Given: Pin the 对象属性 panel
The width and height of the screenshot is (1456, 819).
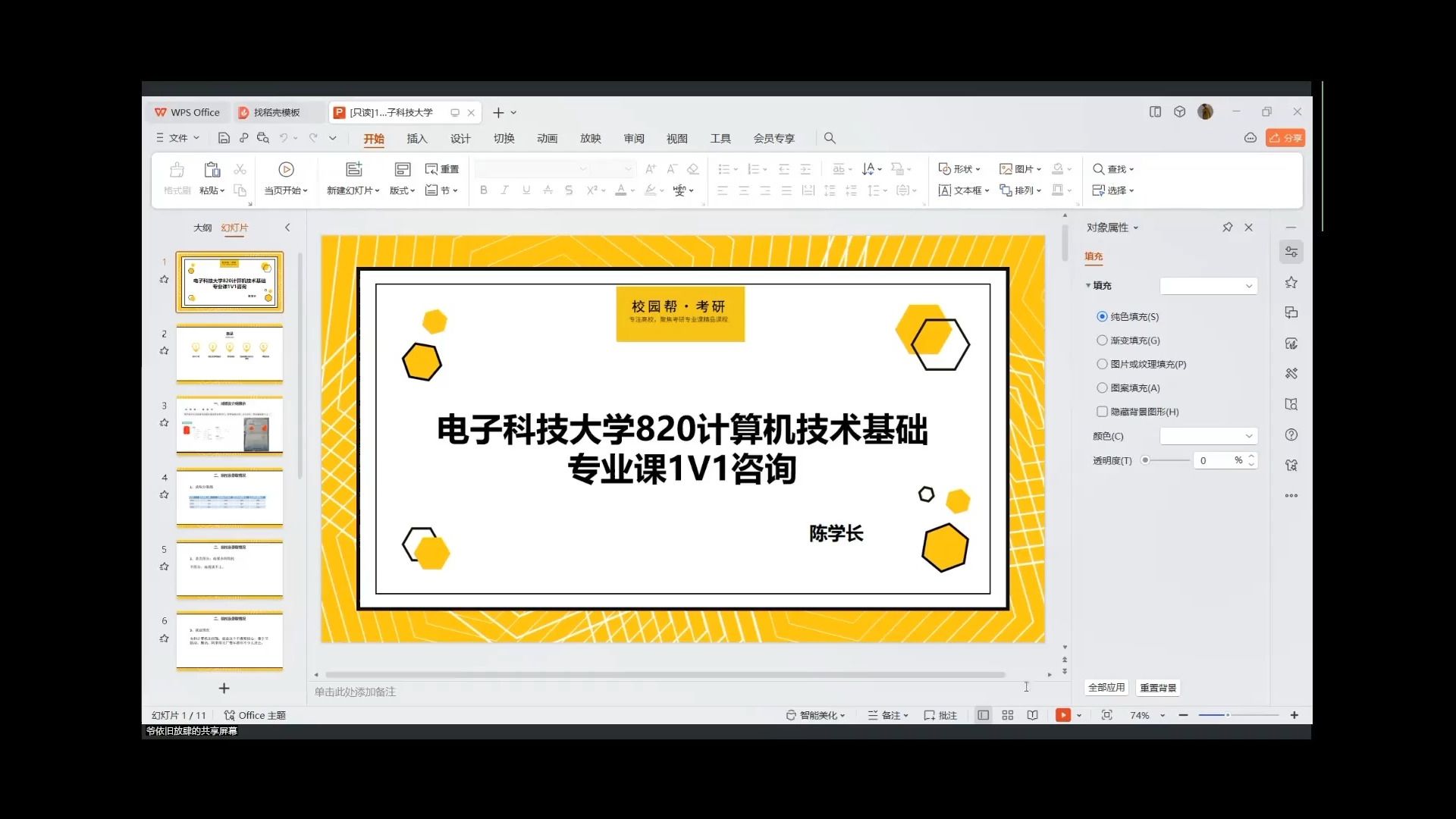Looking at the screenshot, I should coord(1228,227).
